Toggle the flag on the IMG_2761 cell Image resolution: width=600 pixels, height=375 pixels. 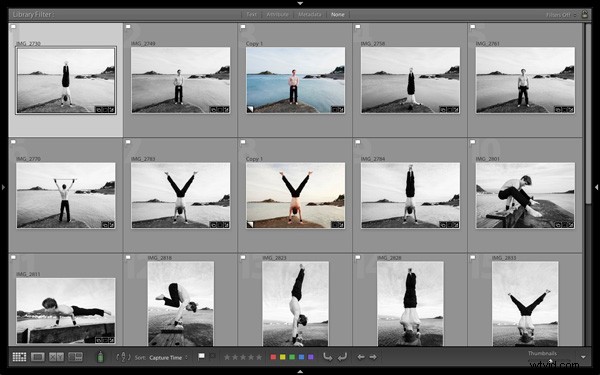pyautogui.click(x=473, y=27)
